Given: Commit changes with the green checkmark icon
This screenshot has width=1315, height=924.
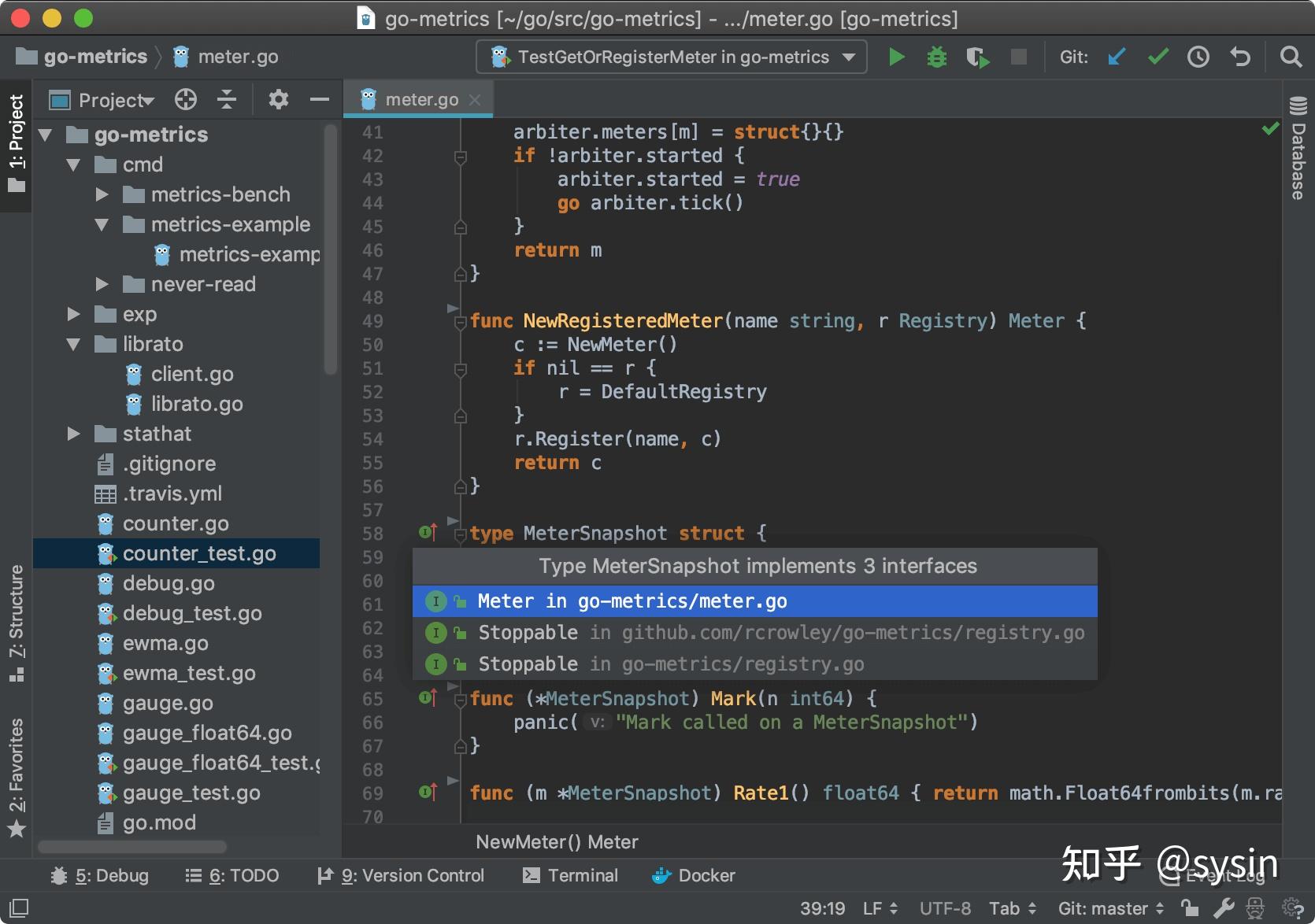Looking at the screenshot, I should pos(1158,56).
